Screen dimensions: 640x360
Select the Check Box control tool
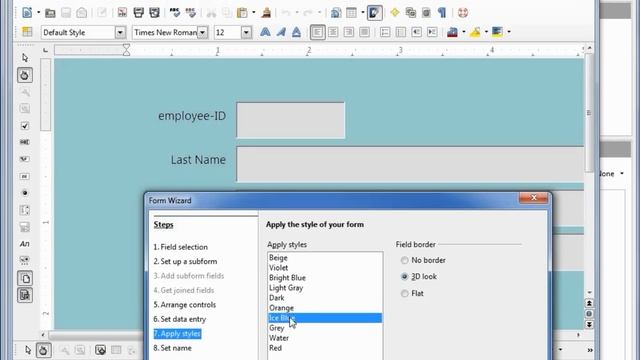pyautogui.click(x=25, y=125)
